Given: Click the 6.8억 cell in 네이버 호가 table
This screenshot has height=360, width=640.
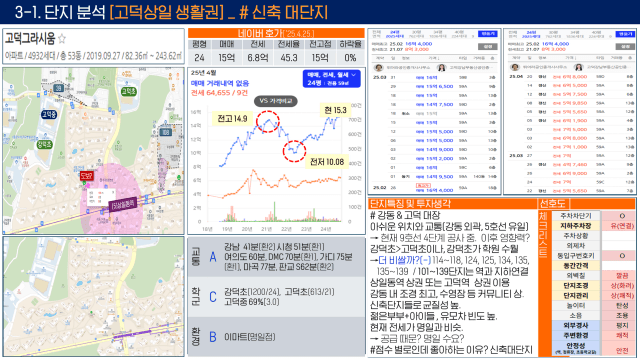Looking at the screenshot, I should (258, 58).
